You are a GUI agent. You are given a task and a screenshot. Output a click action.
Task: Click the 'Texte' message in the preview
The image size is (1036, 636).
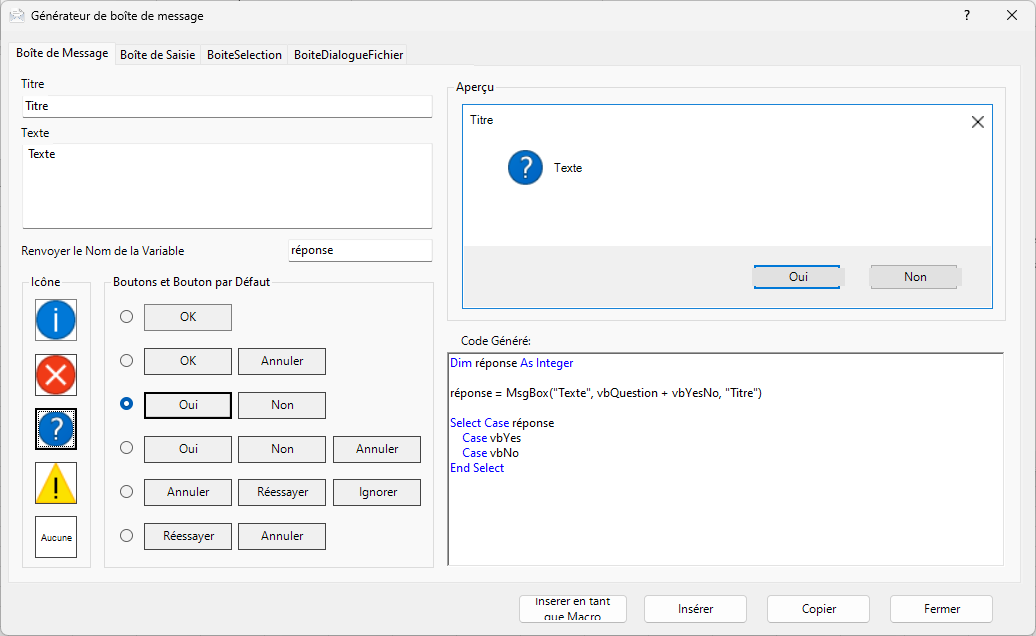pos(568,168)
